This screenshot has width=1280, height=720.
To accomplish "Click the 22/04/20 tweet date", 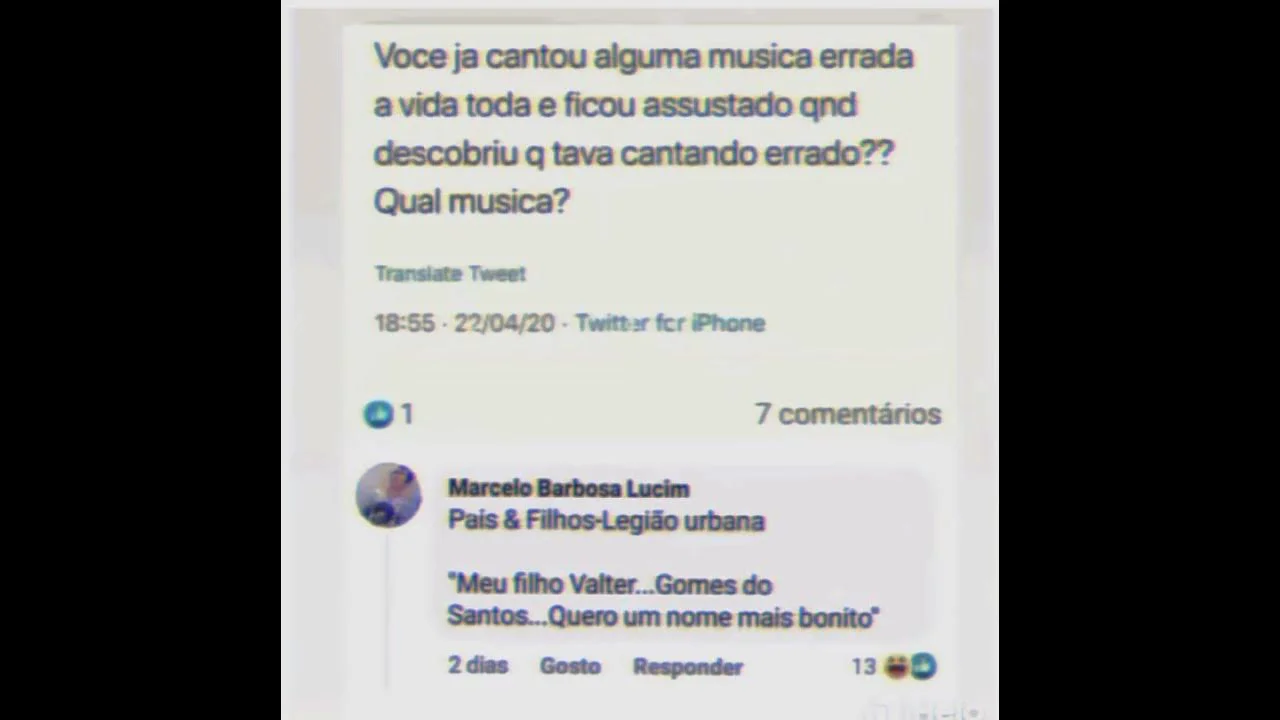I will 504,323.
